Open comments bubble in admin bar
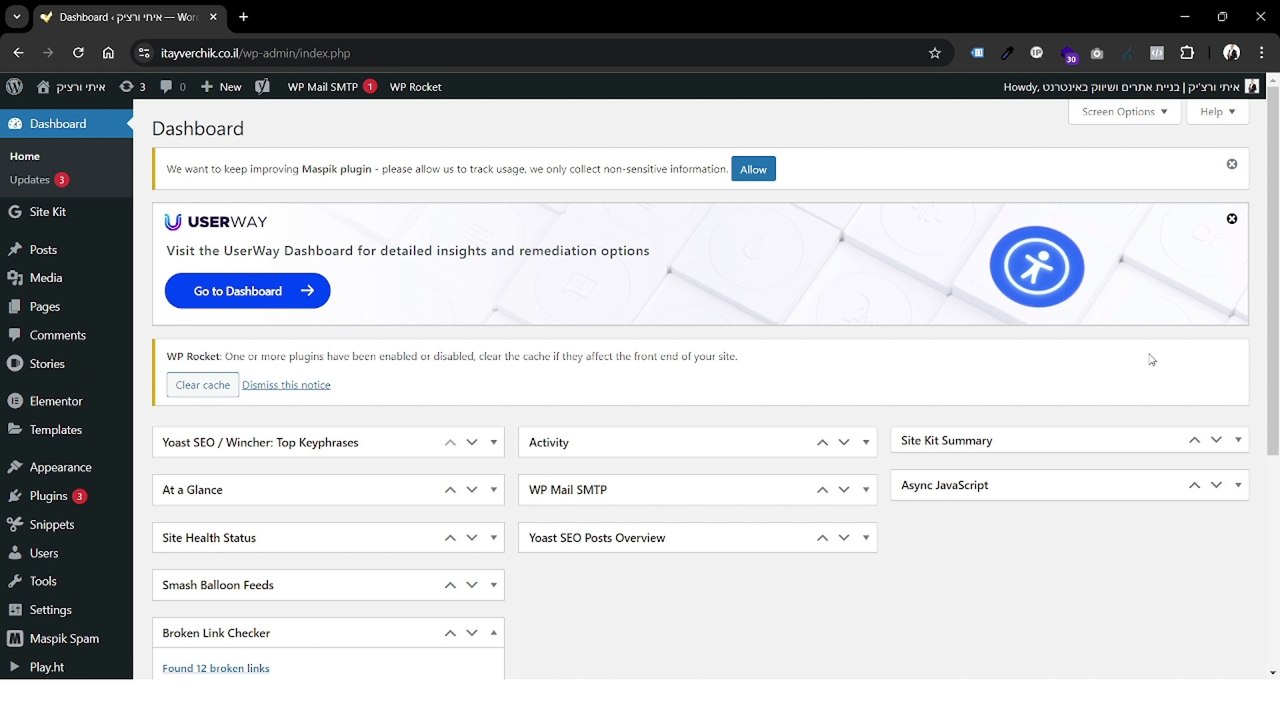Viewport: 1280px width, 720px height. click(x=173, y=87)
